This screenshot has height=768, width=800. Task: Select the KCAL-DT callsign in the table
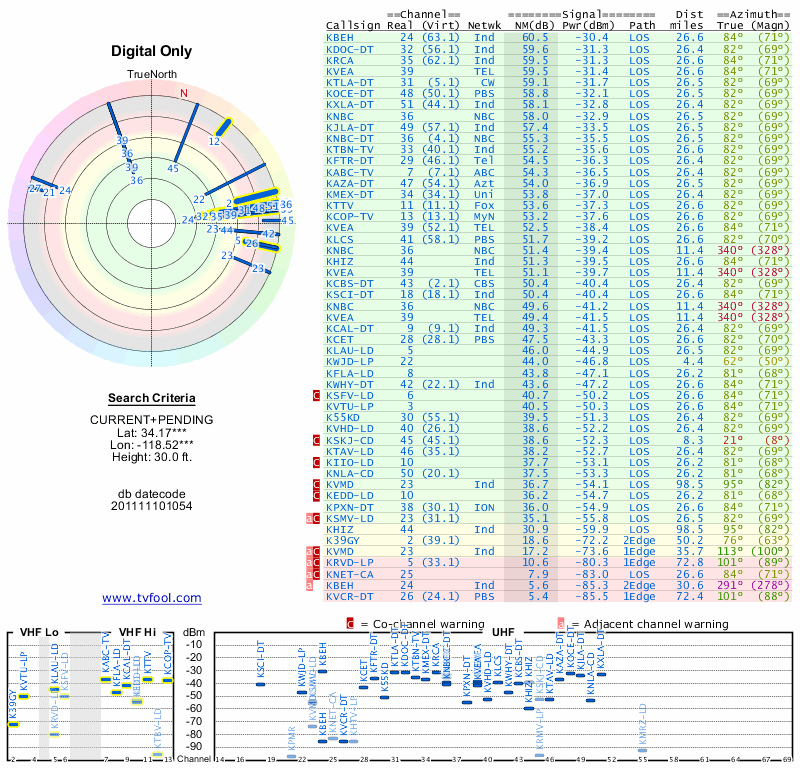tap(350, 329)
